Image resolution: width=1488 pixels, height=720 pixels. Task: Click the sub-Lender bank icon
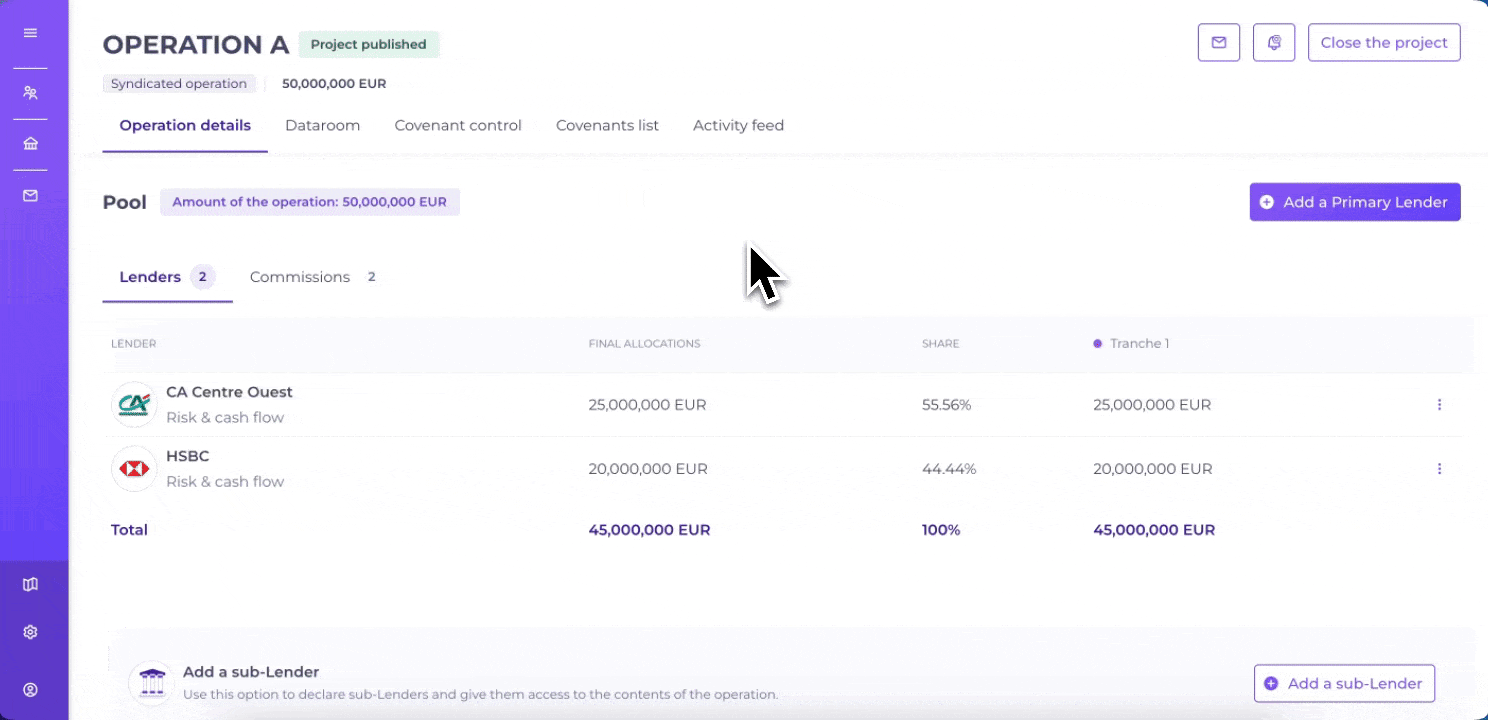tap(151, 683)
